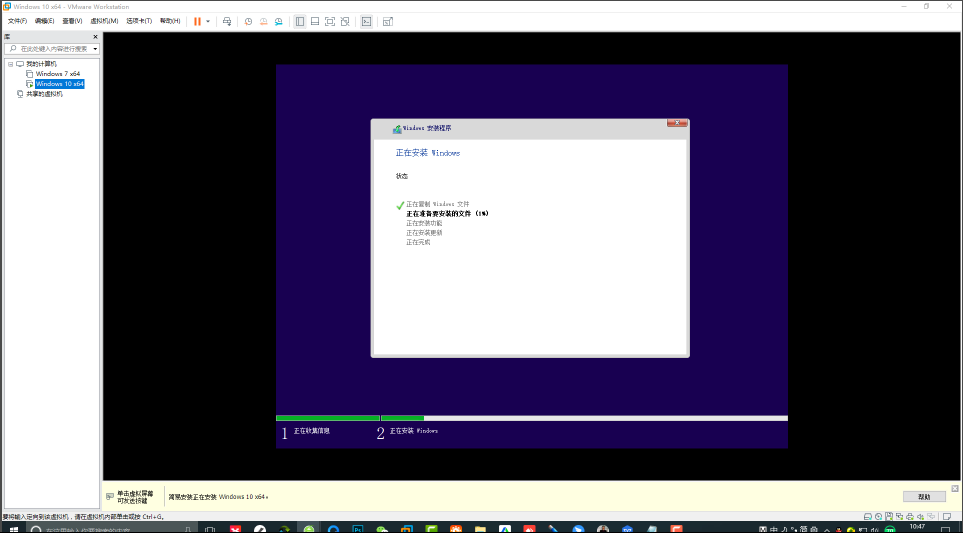Collapse the 我的计算机 tree node

[x=10, y=64]
